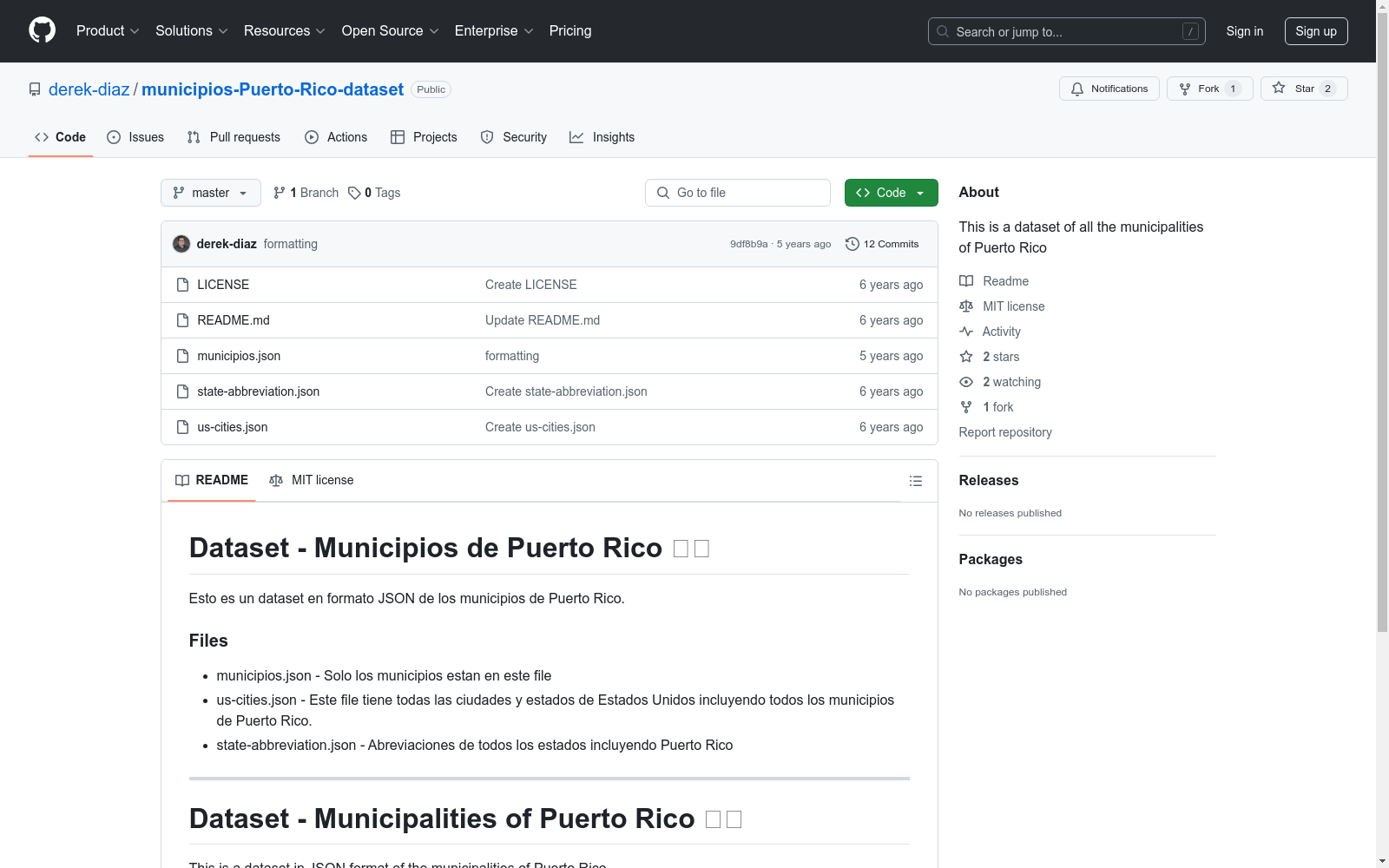
Task: Open the Actions tab
Action: tap(336, 137)
